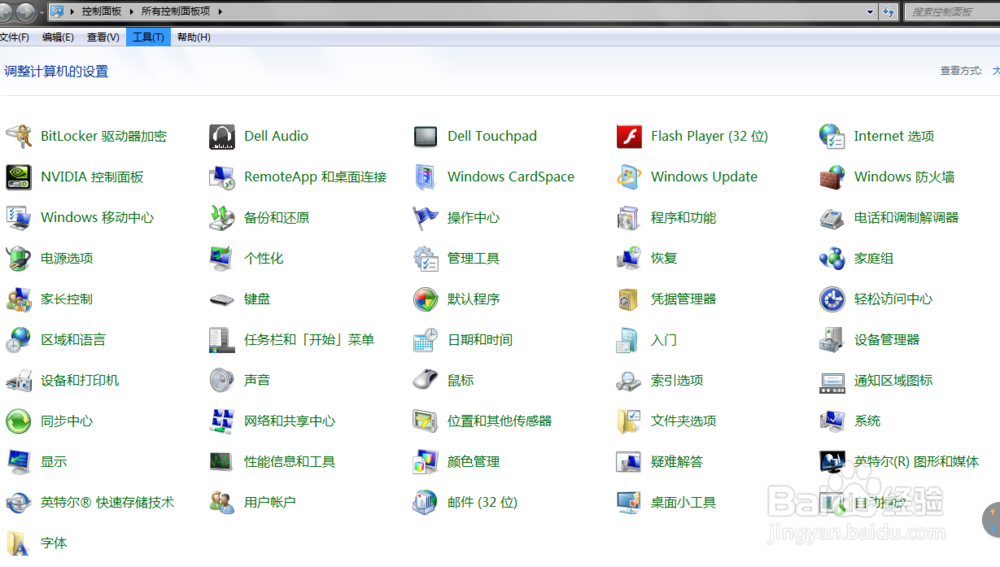1000x567 pixels.
Task: Open the 入门 link
Action: pos(664,340)
